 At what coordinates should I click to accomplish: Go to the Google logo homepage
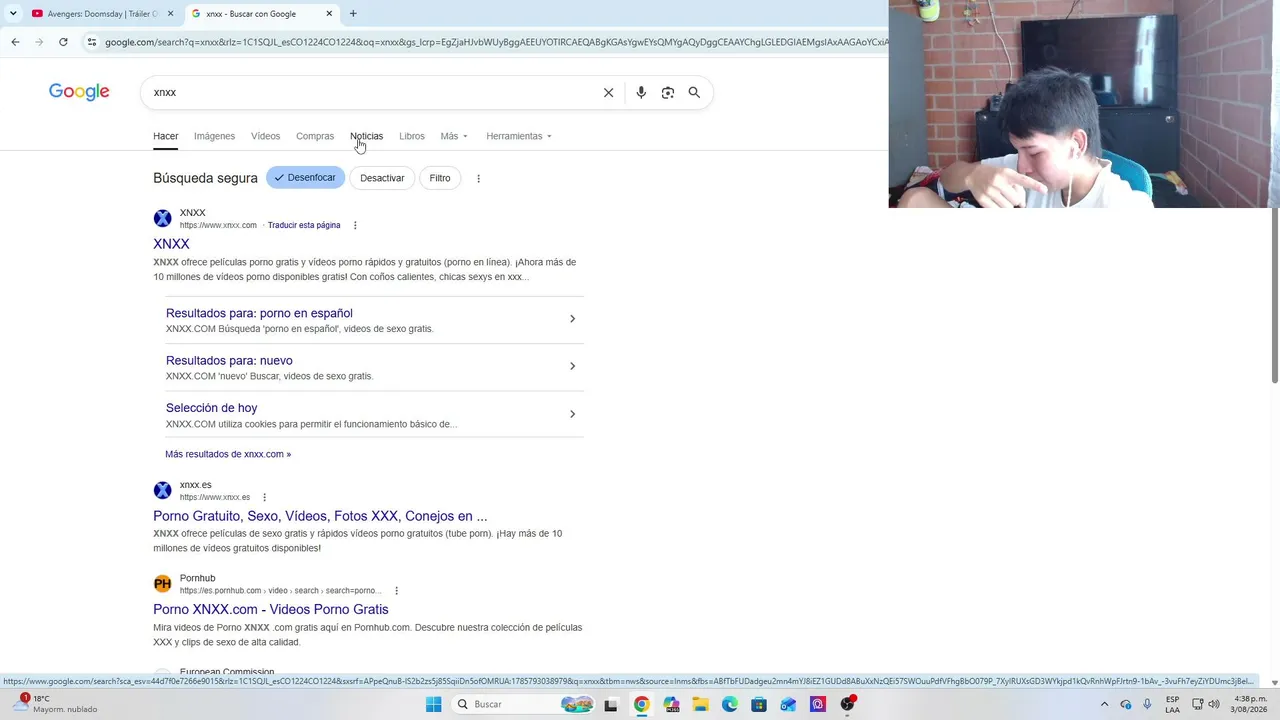[79, 92]
